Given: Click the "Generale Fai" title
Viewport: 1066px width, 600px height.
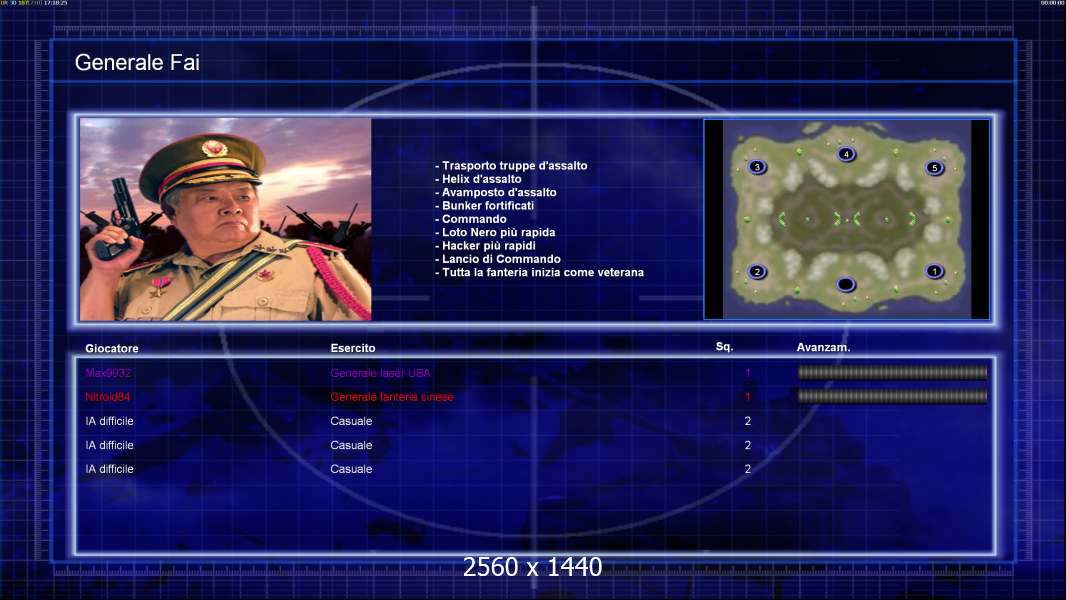Looking at the screenshot, I should [x=137, y=63].
